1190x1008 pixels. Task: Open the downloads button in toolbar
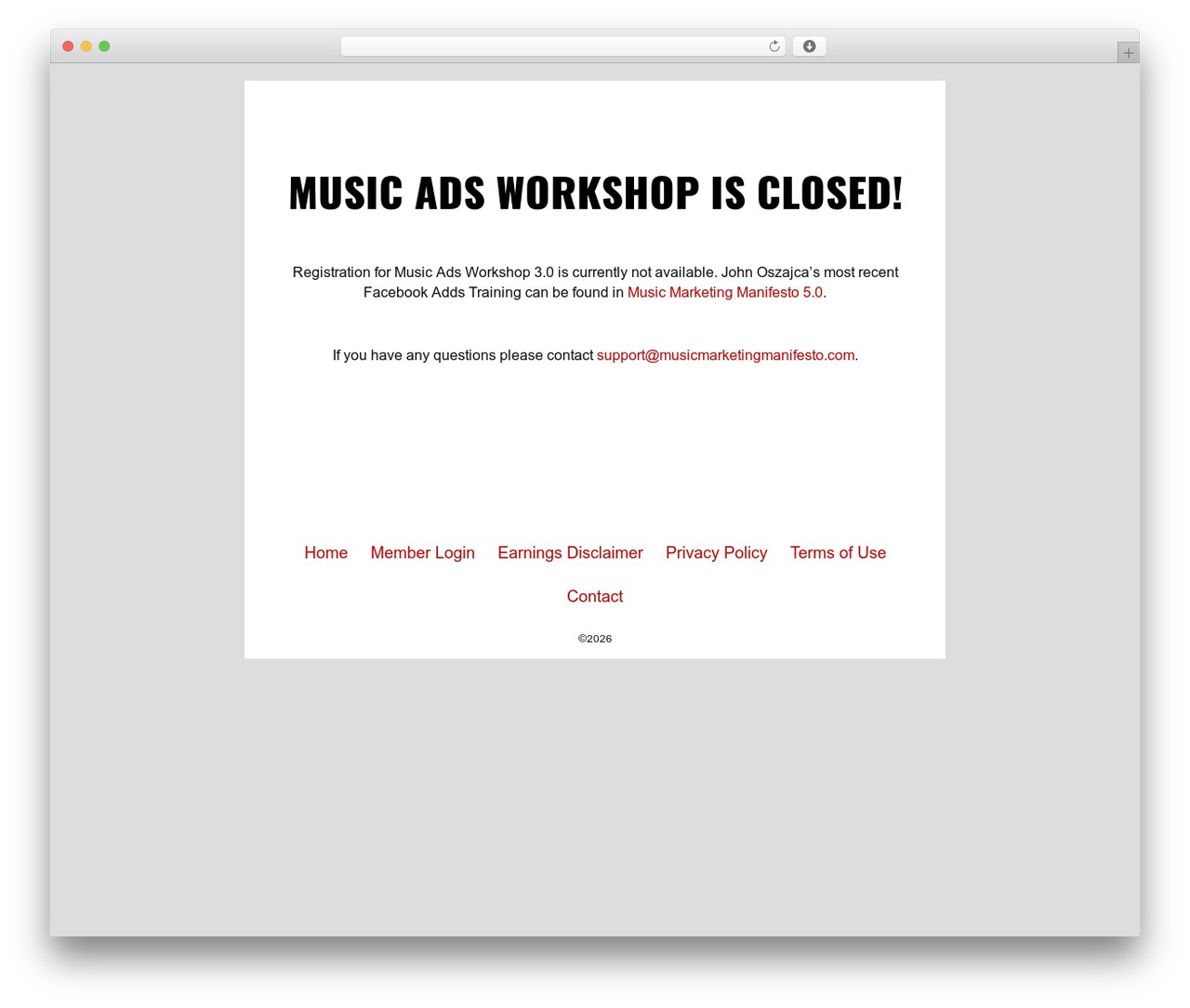[x=809, y=46]
